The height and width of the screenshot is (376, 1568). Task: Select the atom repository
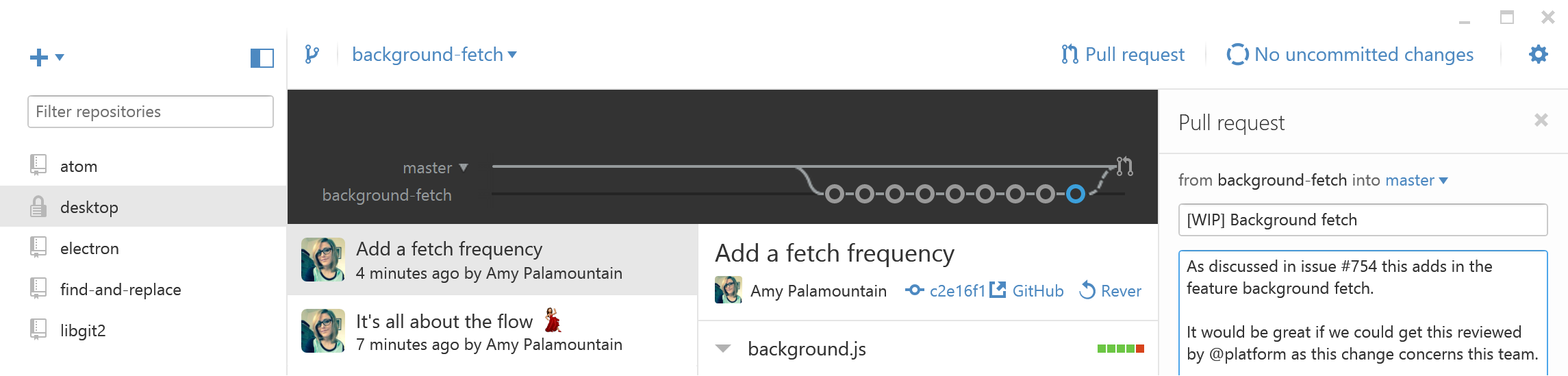(x=79, y=166)
